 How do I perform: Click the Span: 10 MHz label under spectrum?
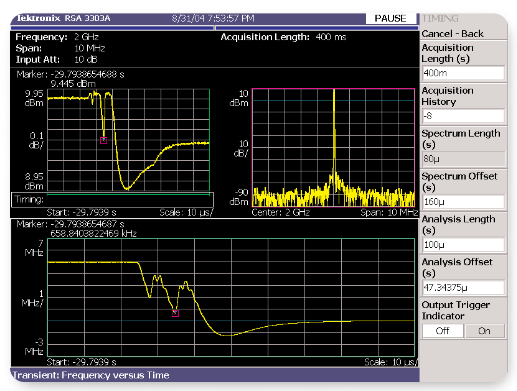click(389, 212)
